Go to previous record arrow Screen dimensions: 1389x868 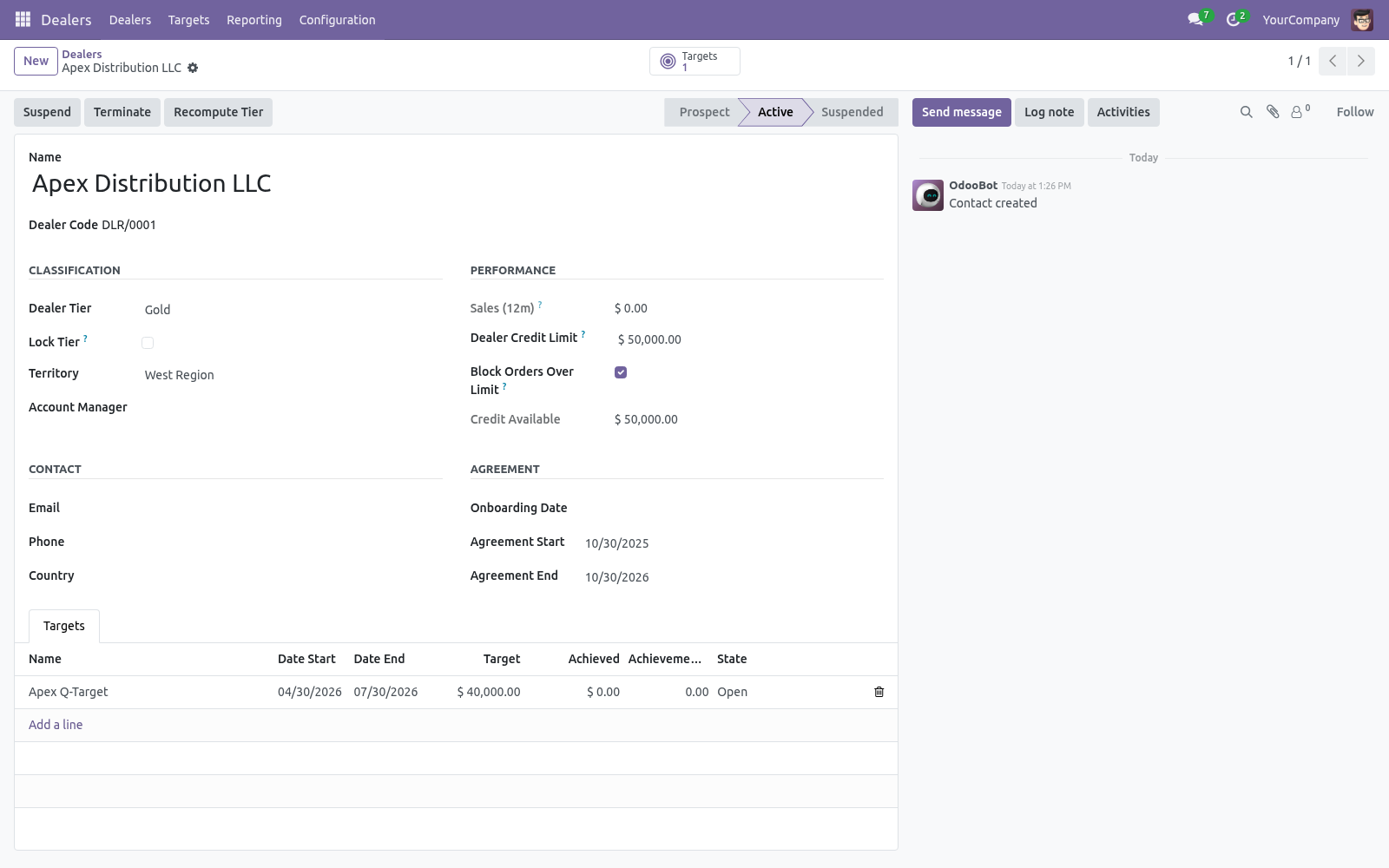coord(1333,61)
